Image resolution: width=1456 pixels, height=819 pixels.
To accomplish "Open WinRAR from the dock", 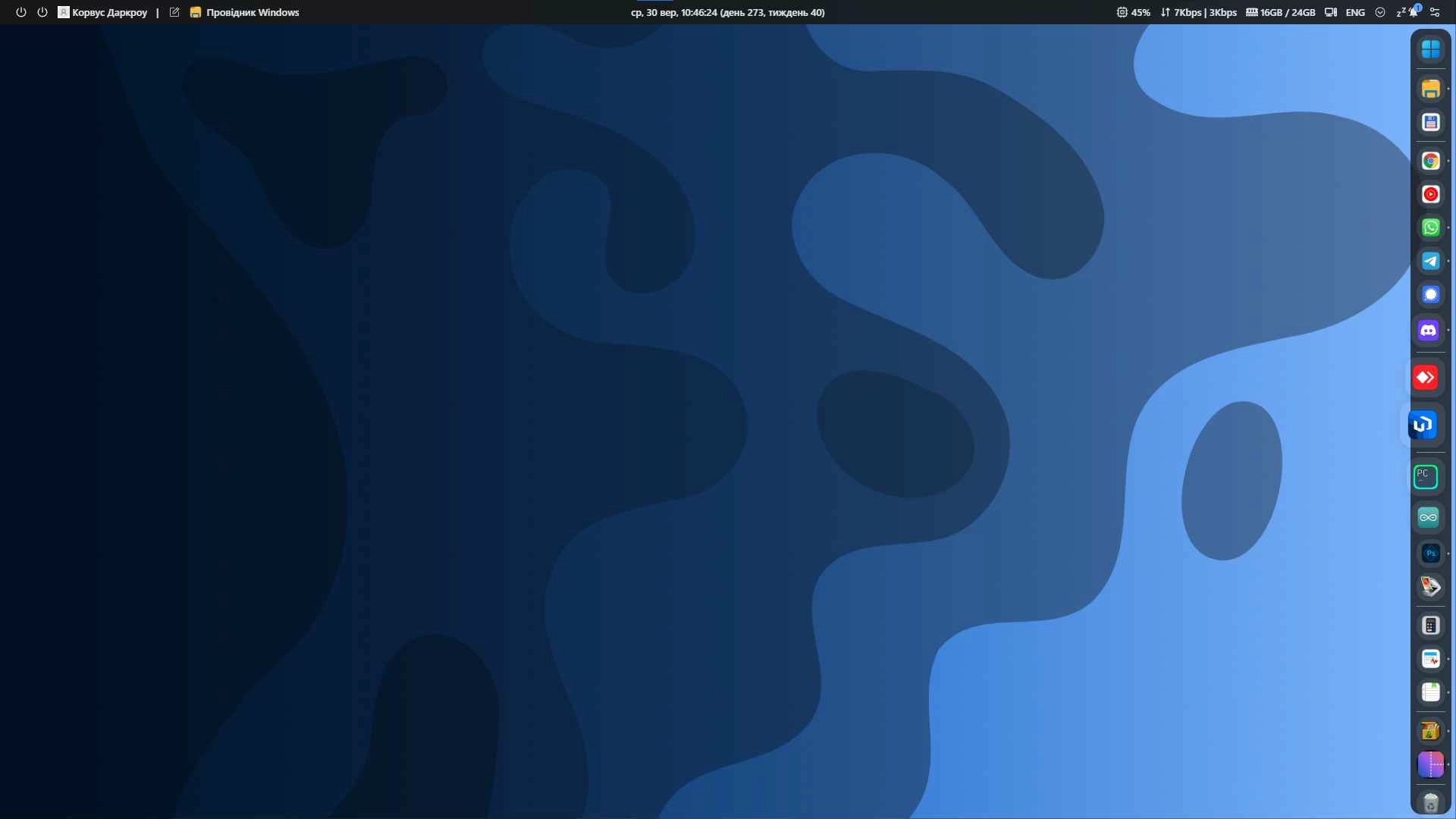I will [1430, 731].
